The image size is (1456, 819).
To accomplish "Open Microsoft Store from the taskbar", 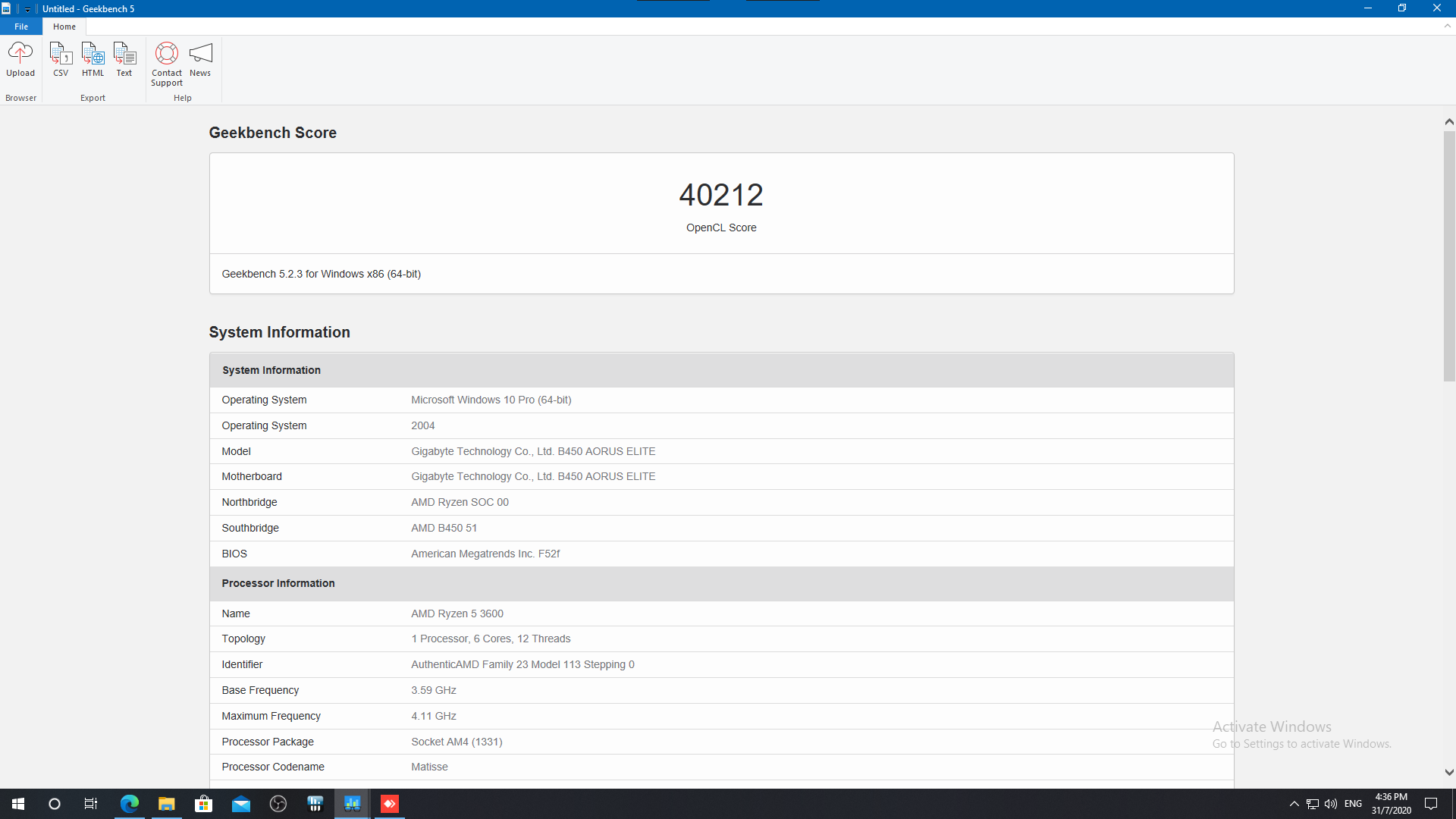I will point(203,804).
